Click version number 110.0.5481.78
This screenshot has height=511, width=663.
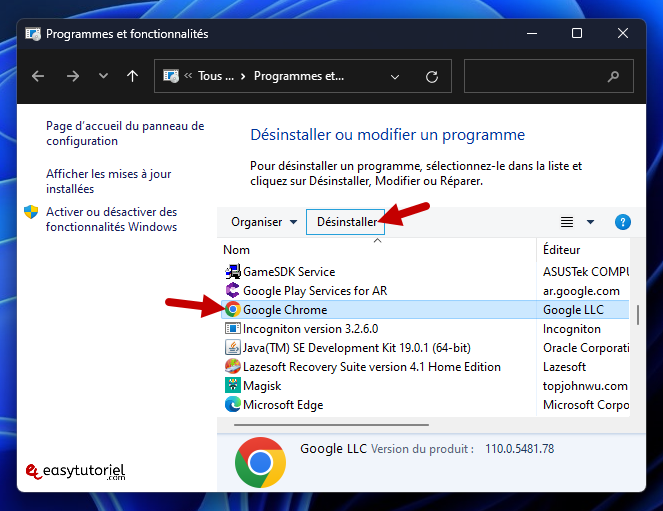(519, 448)
